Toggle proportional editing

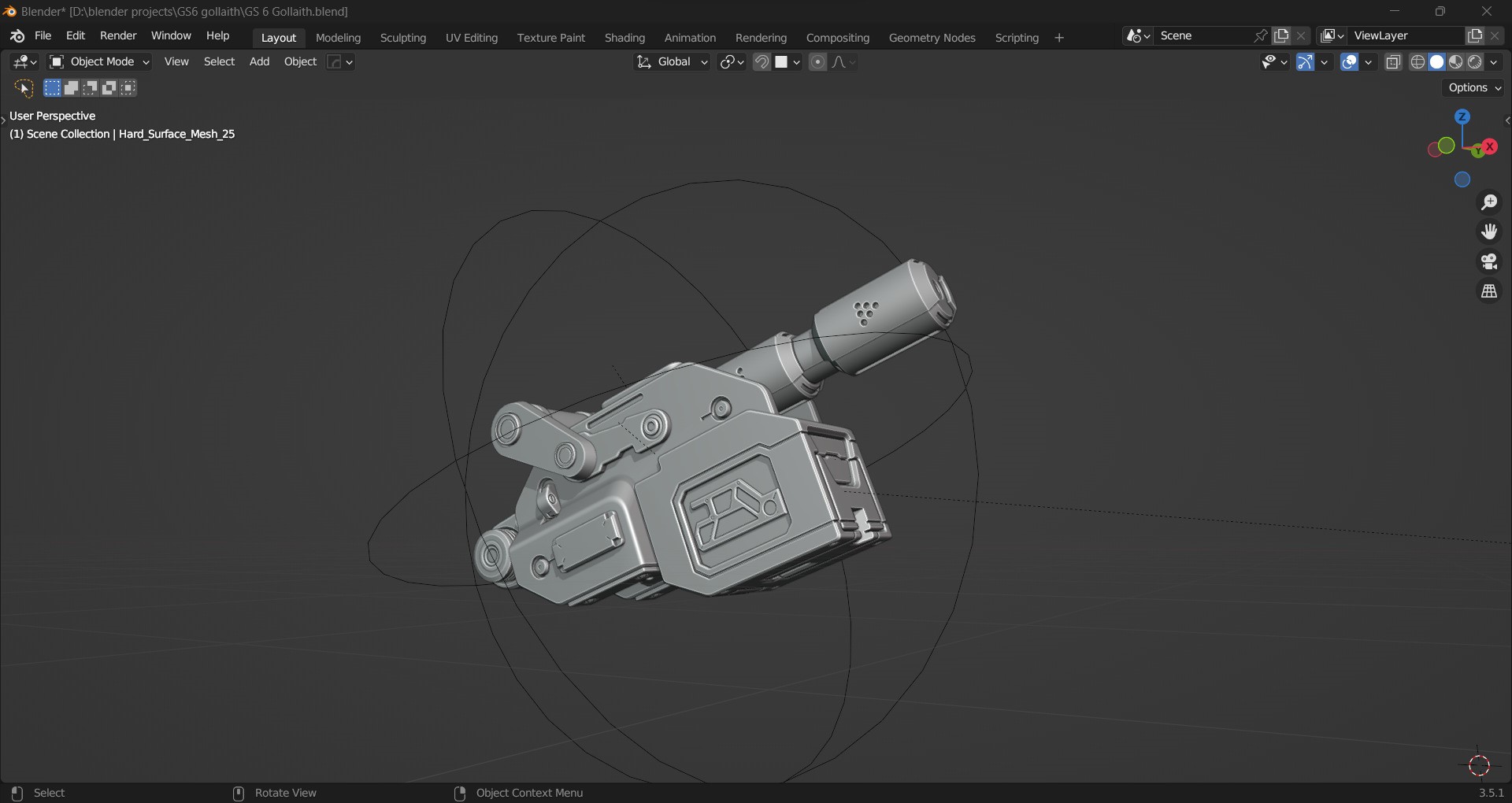coord(817,62)
